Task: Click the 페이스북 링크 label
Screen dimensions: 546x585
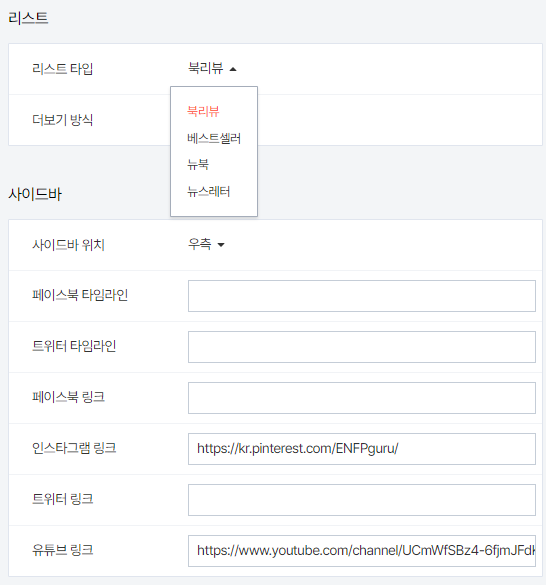Action: pyautogui.click(x=68, y=397)
